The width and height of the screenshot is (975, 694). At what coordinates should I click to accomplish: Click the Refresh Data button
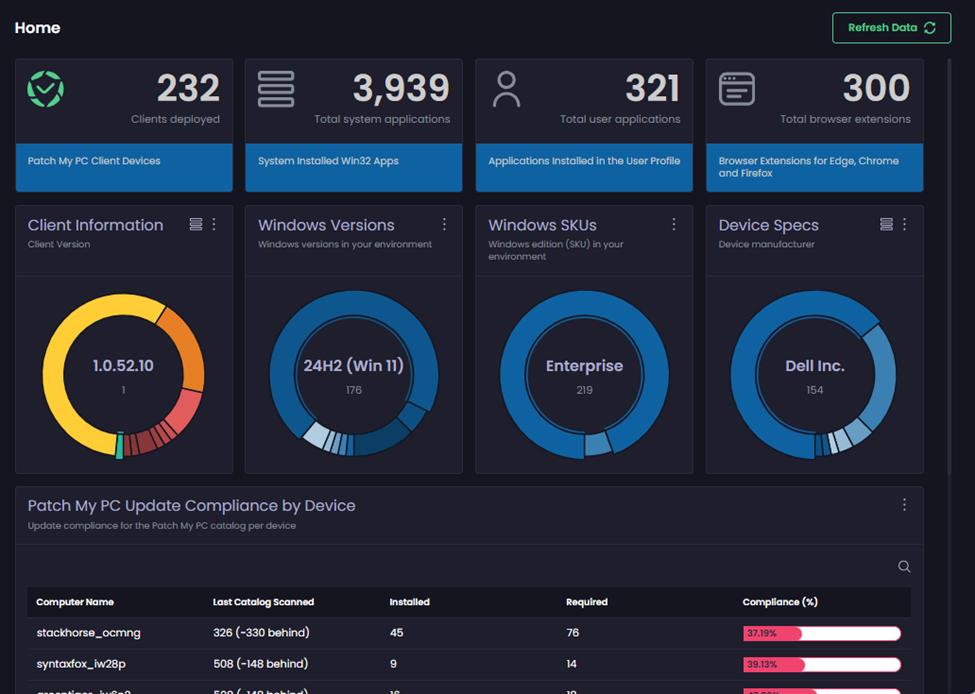coord(891,27)
